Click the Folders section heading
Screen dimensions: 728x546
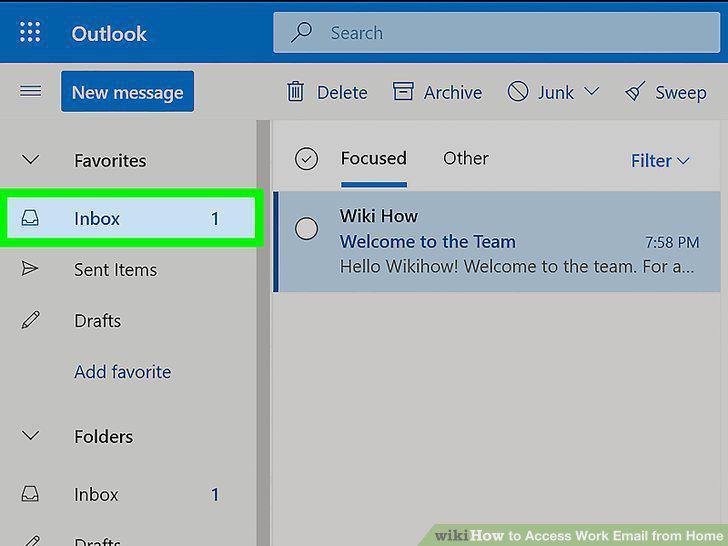(x=104, y=437)
